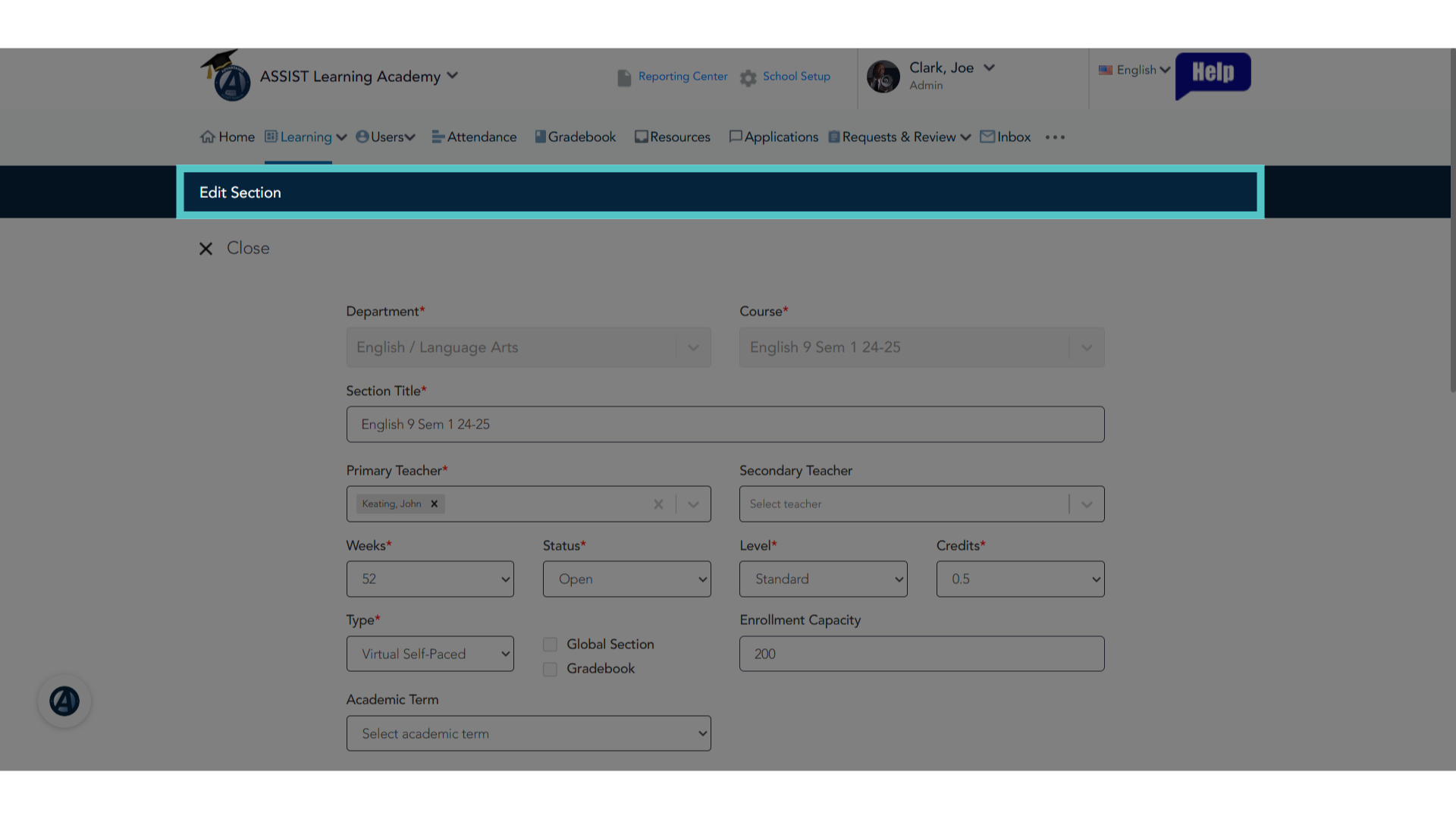
Task: Click the Close text link
Action: 248,249
